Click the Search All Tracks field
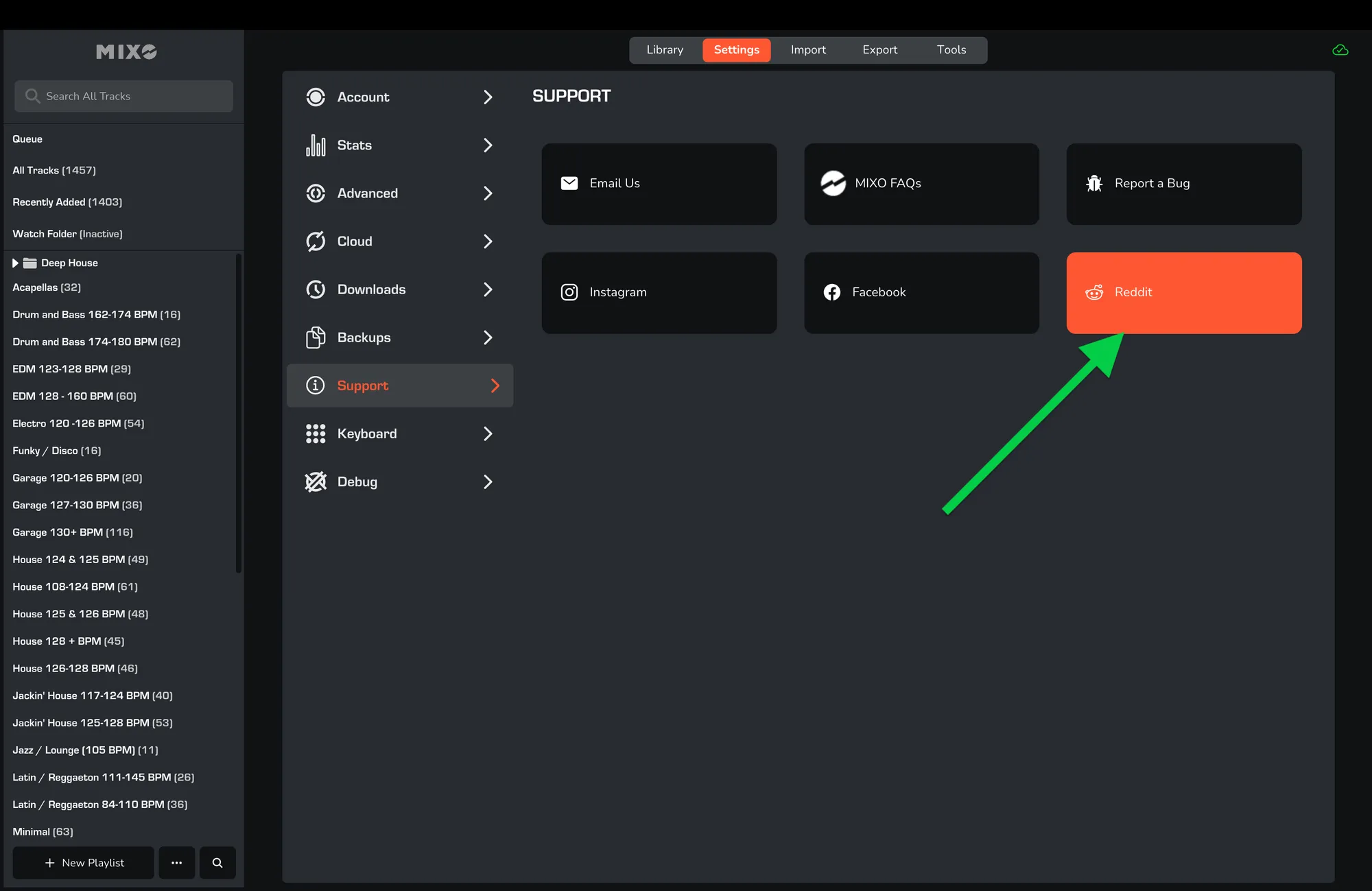Viewport: 1372px width, 891px height. [x=124, y=96]
